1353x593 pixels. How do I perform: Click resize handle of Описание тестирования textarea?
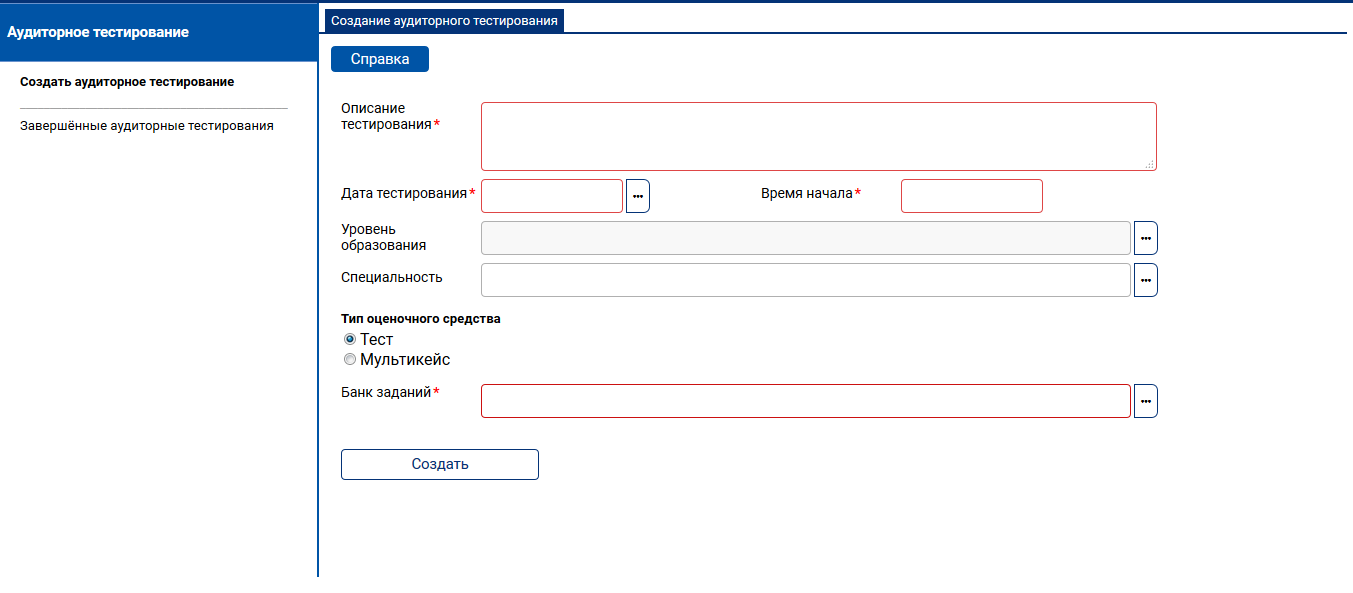click(1150, 164)
